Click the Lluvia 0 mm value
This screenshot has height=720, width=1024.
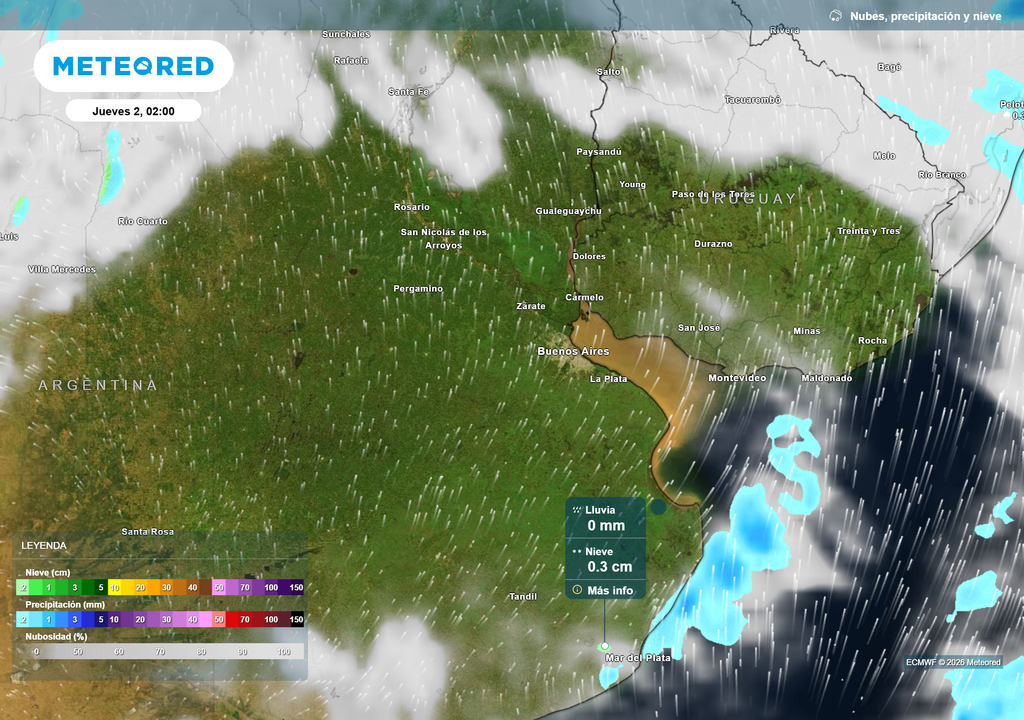(x=606, y=525)
